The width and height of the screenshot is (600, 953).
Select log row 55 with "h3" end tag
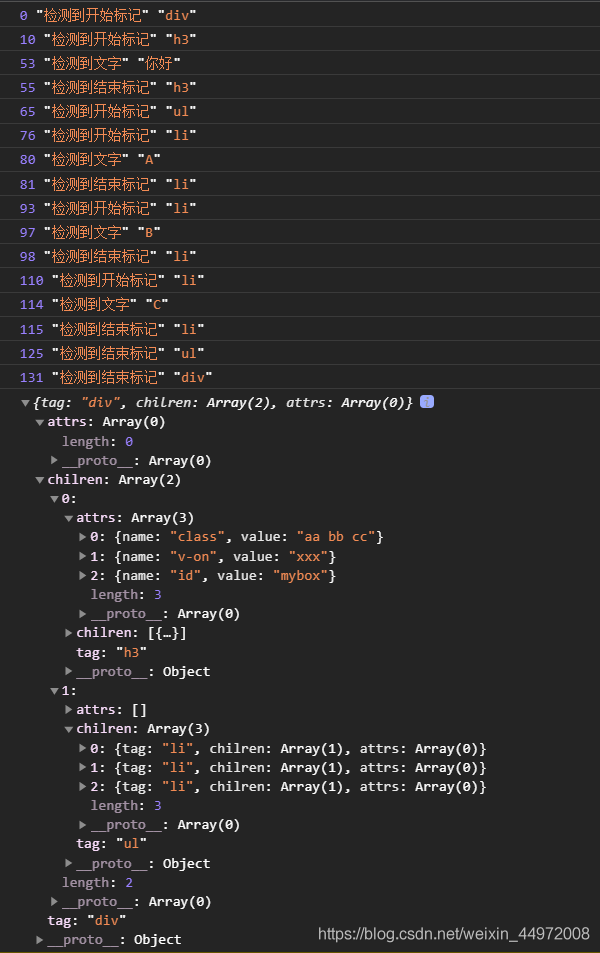click(300, 87)
